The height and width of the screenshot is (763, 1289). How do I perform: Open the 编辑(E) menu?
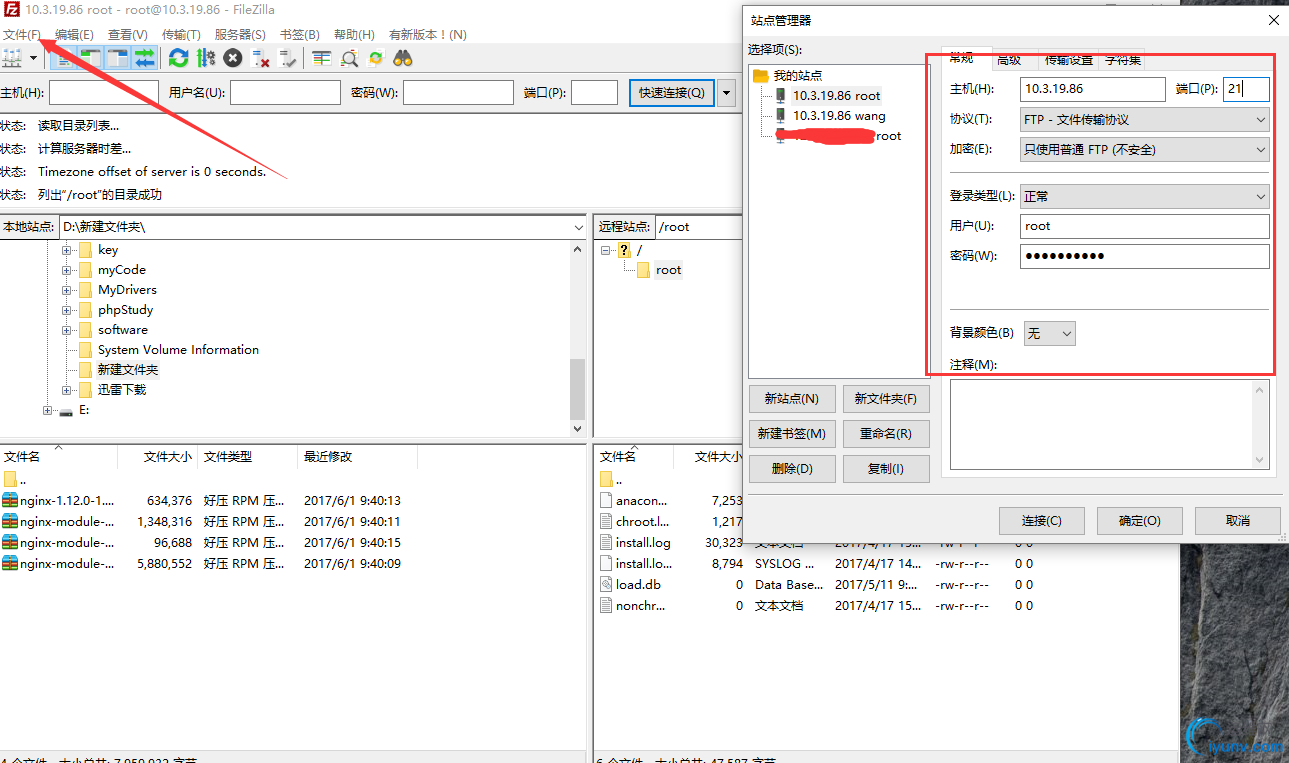coord(75,34)
